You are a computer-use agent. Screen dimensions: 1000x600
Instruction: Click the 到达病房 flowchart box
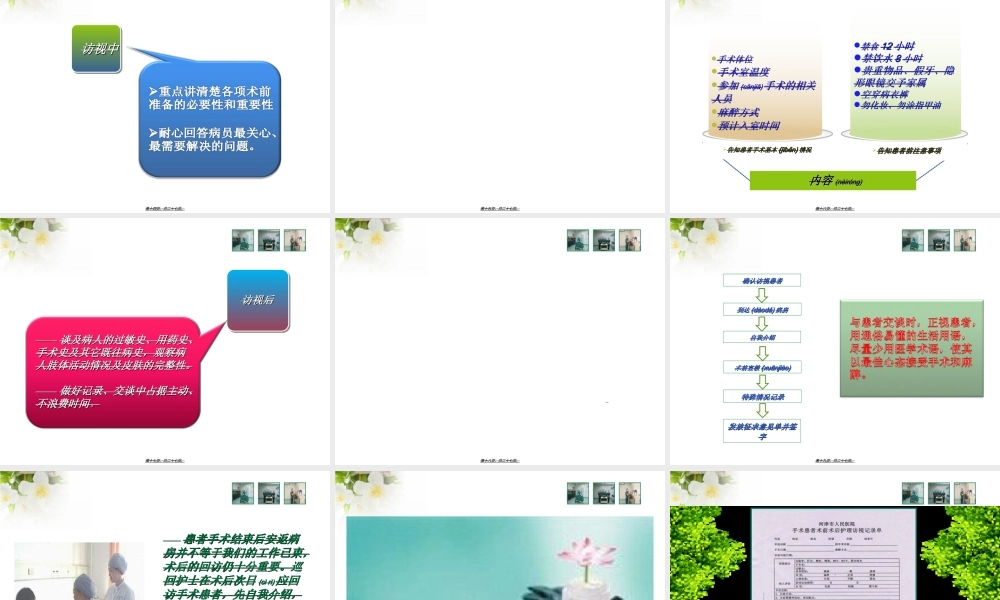764,308
